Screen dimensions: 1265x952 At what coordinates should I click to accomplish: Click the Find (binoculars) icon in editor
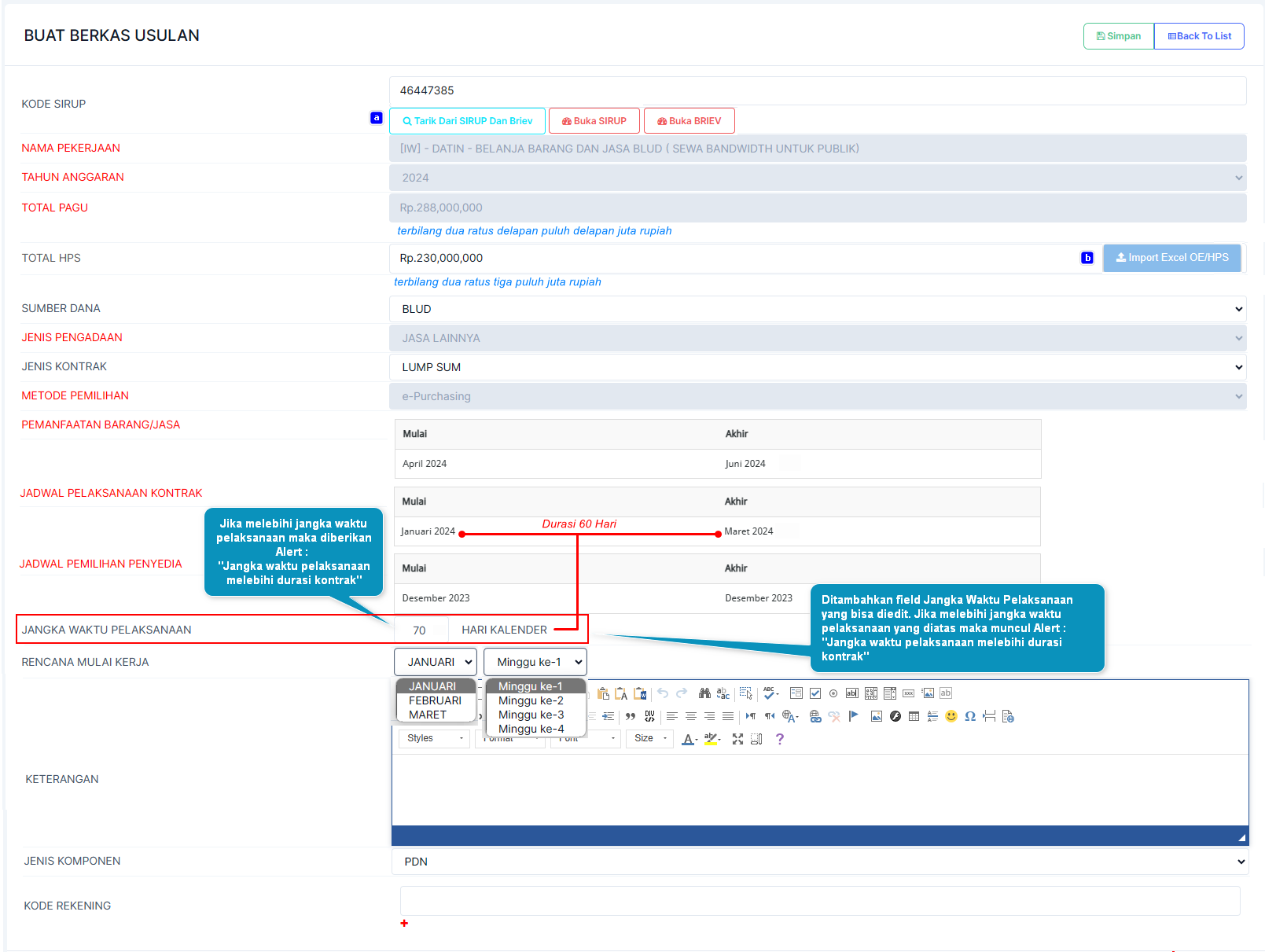point(704,693)
